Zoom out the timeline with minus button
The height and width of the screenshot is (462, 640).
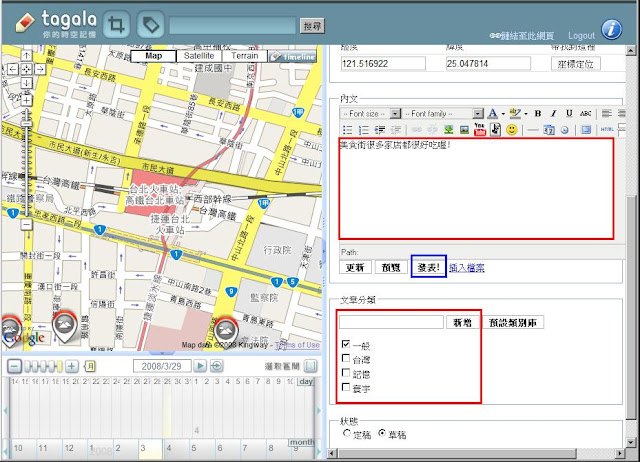tap(14, 366)
